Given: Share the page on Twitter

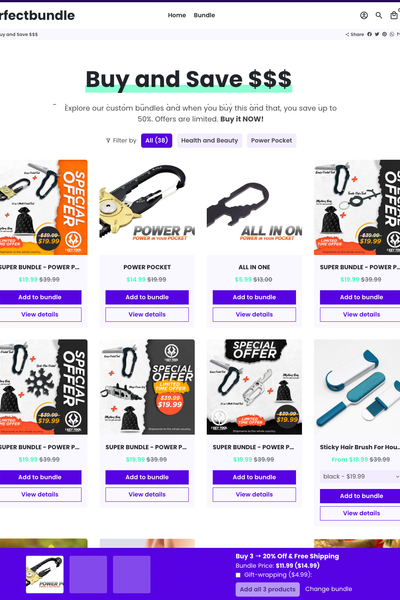Looking at the screenshot, I should pyautogui.click(x=377, y=34).
